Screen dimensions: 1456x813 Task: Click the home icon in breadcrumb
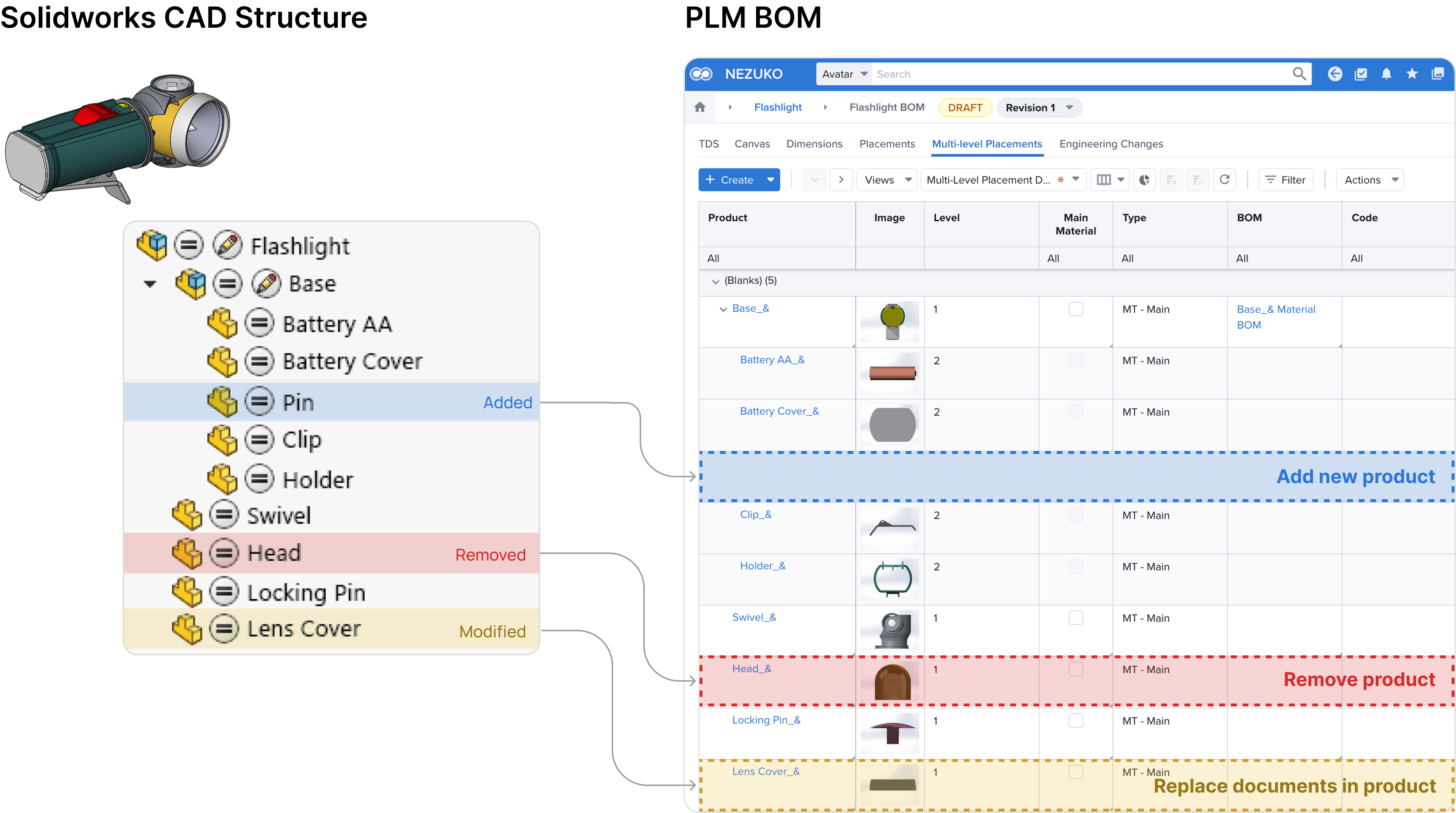tap(700, 107)
